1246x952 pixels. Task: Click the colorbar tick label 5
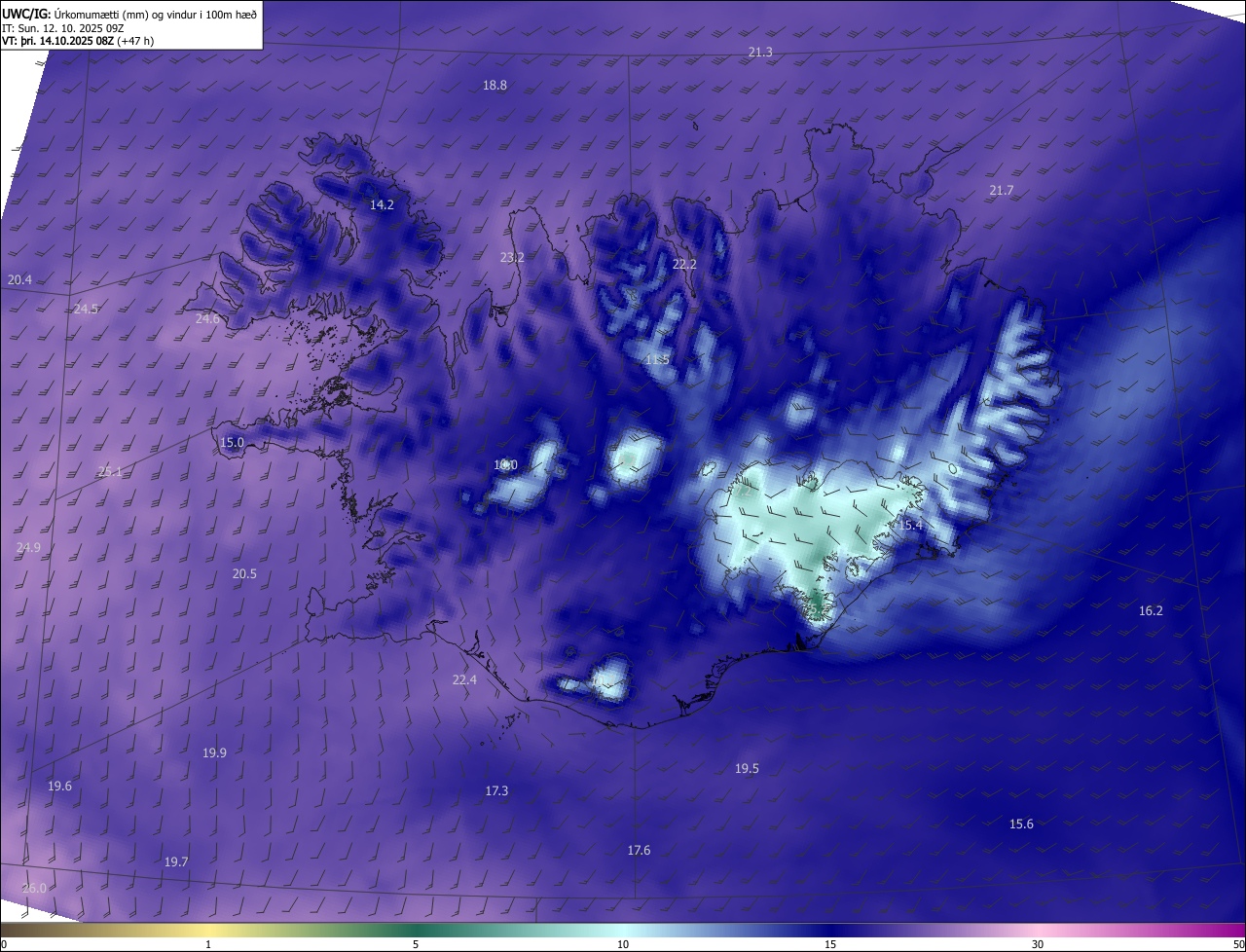(x=416, y=944)
